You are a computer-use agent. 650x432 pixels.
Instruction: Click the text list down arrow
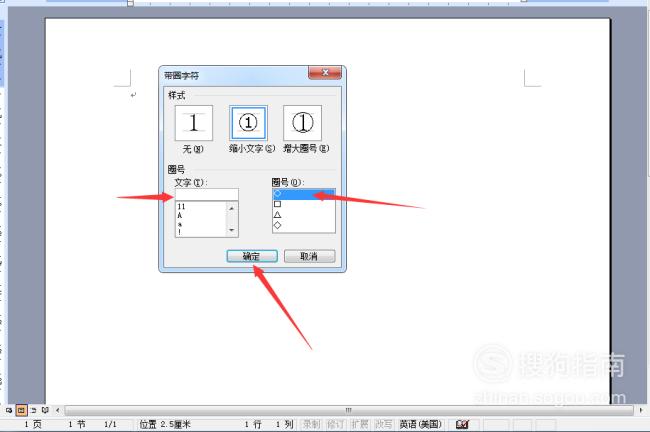click(232, 230)
